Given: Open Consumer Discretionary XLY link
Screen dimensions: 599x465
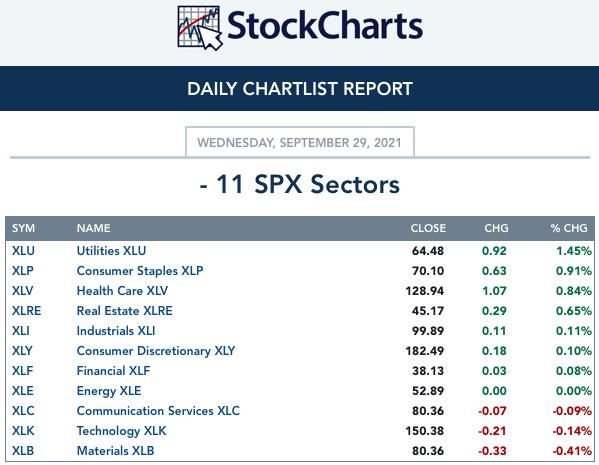Looking at the screenshot, I should coord(156,351).
